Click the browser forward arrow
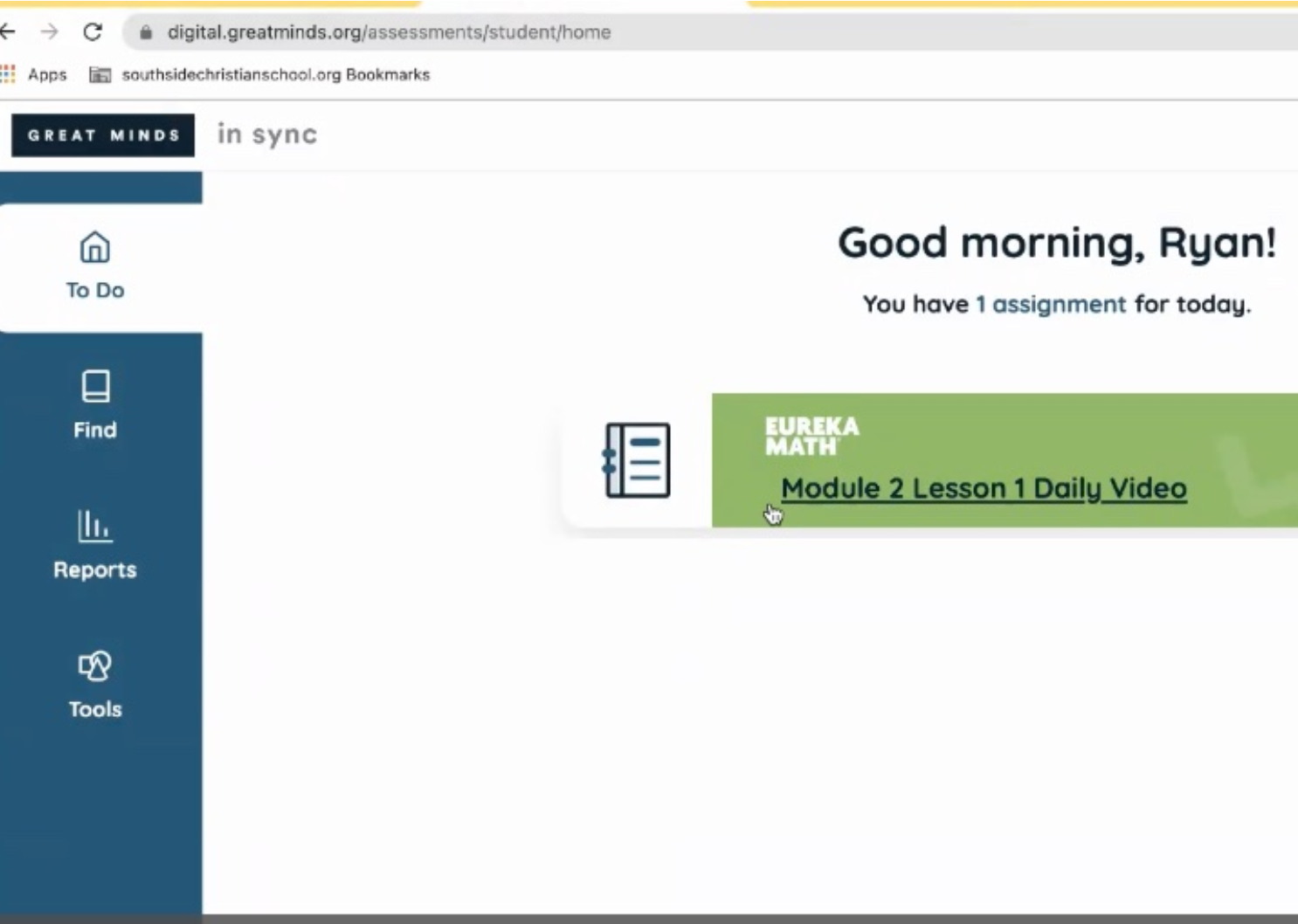The image size is (1298, 924). click(x=50, y=32)
